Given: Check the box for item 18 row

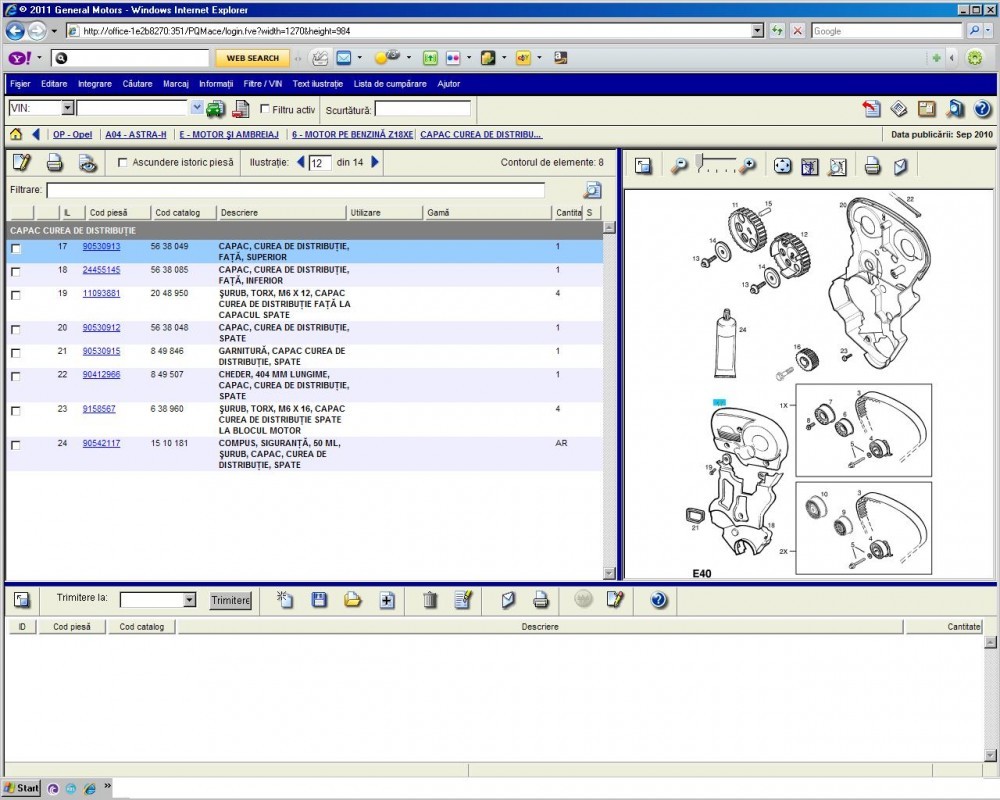Looking at the screenshot, I should coord(16,272).
